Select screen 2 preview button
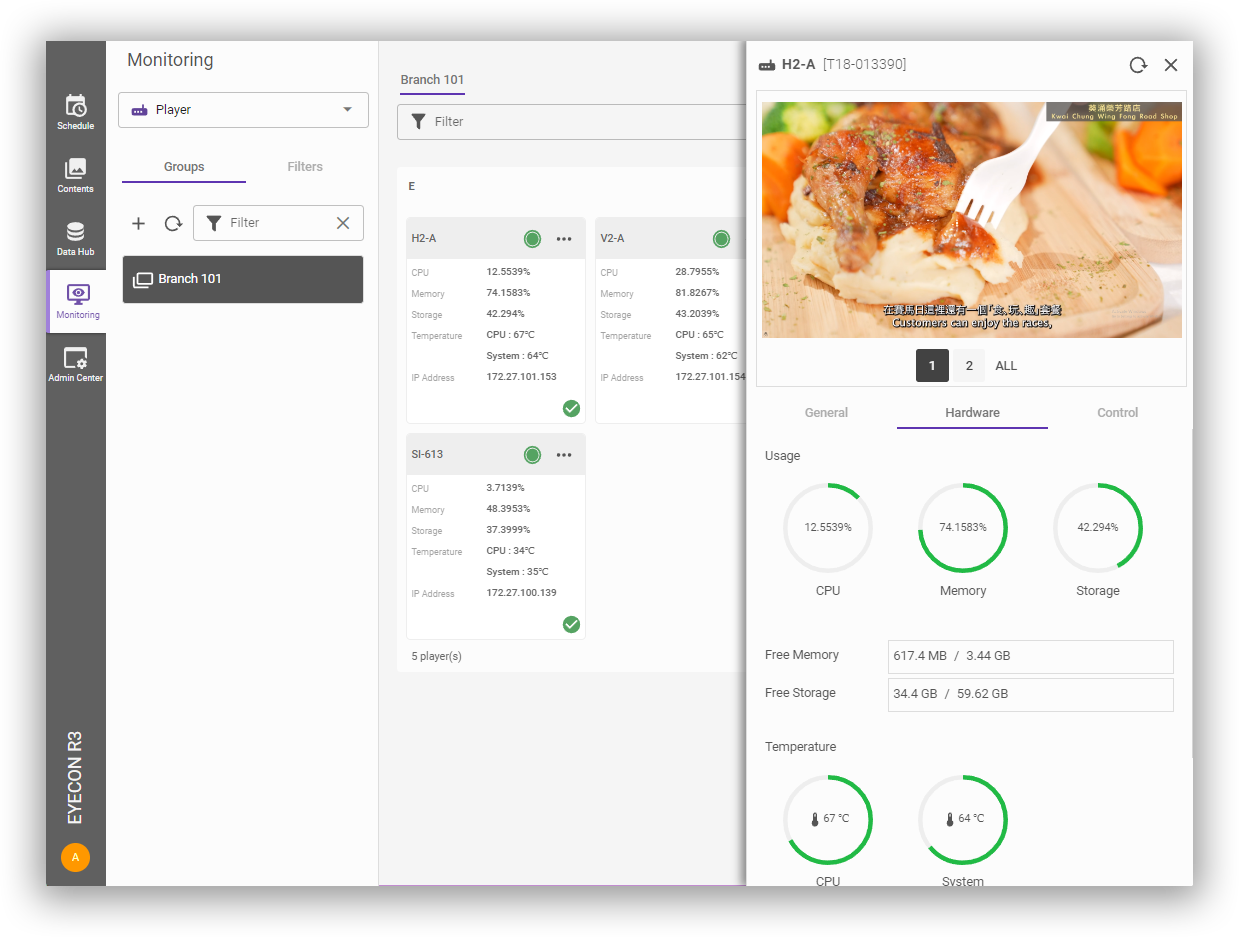The width and height of the screenshot is (1239, 937). click(968, 366)
